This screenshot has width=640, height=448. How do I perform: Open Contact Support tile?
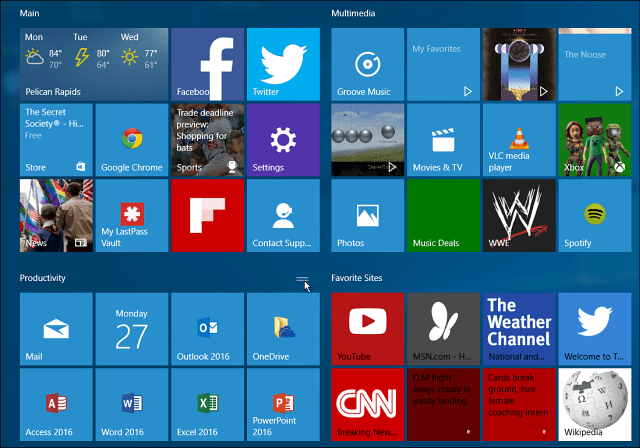283,215
